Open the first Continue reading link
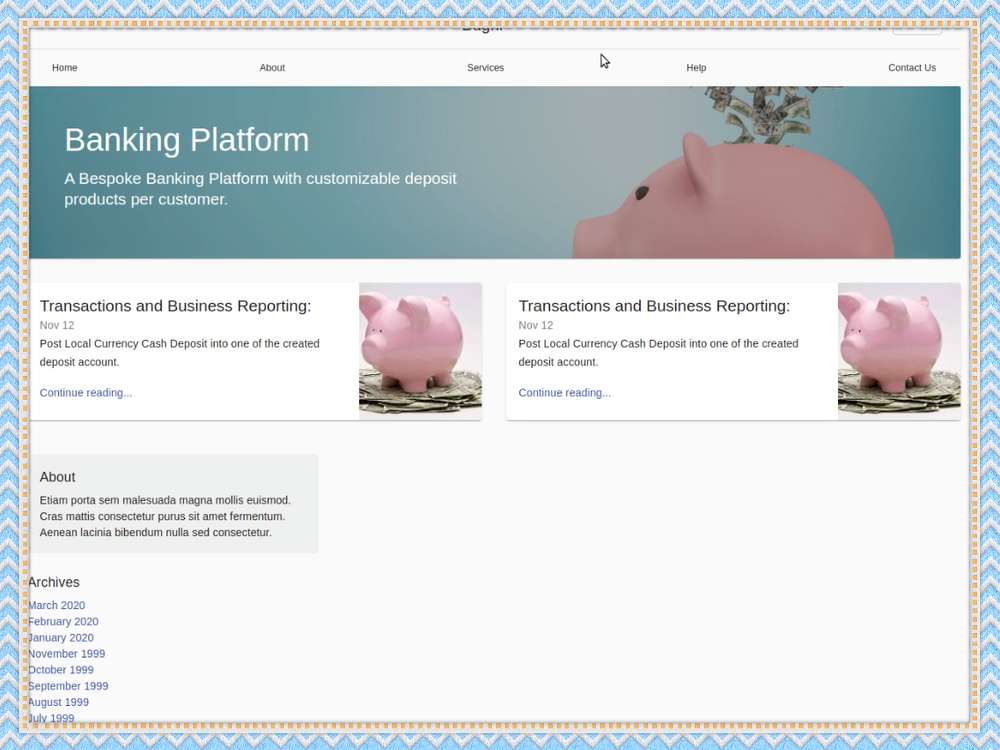Image resolution: width=1000 pixels, height=750 pixels. pos(85,392)
